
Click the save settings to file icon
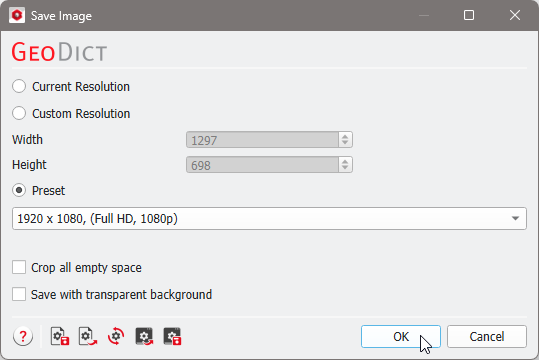tap(60, 336)
